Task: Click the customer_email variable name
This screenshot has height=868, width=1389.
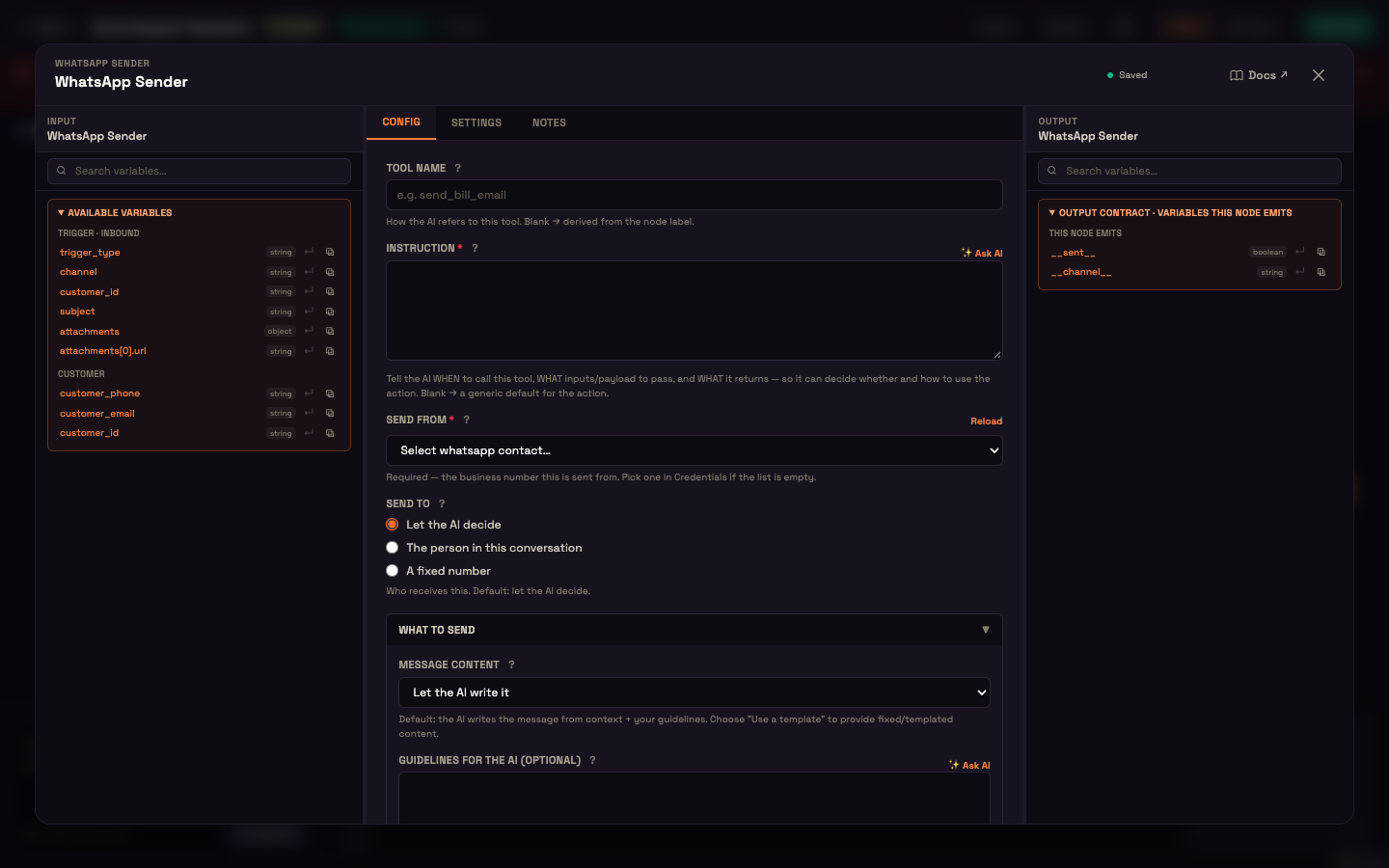Action: click(97, 414)
